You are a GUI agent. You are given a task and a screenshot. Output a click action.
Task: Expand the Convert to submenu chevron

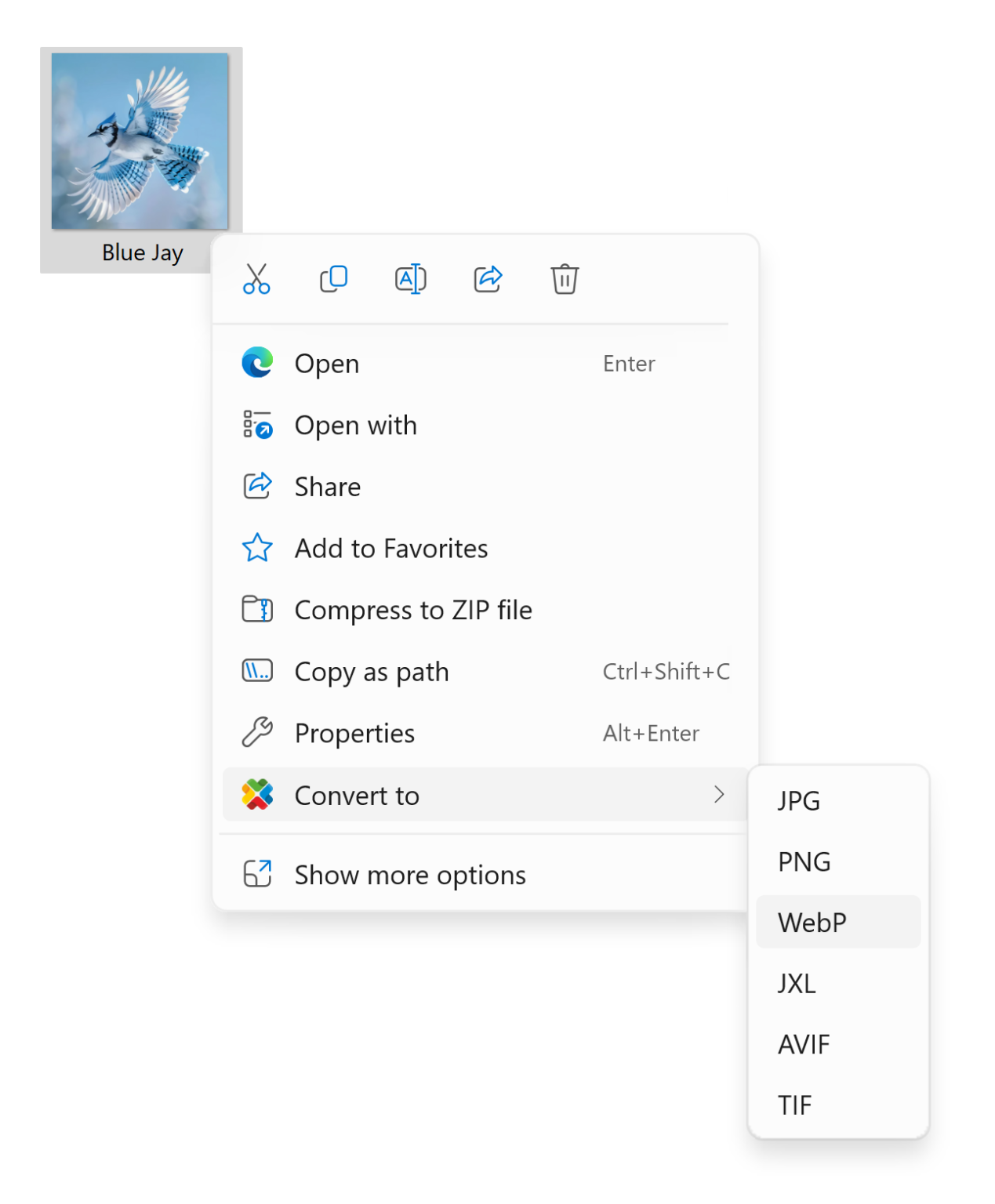(x=720, y=795)
